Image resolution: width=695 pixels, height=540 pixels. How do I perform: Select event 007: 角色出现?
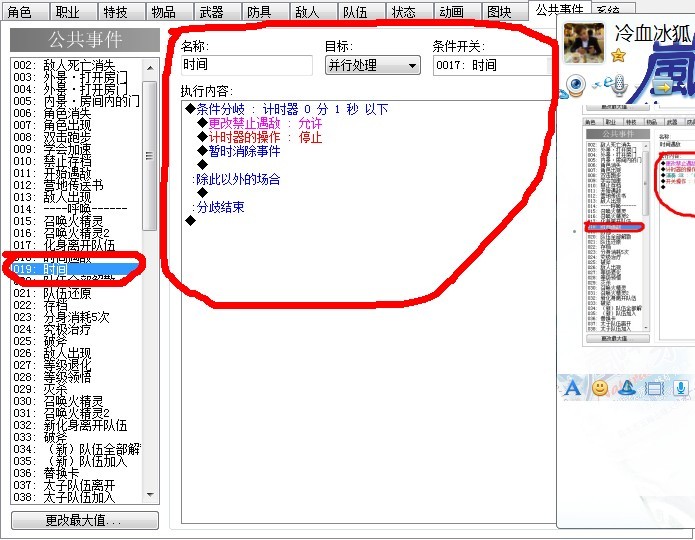pos(77,125)
